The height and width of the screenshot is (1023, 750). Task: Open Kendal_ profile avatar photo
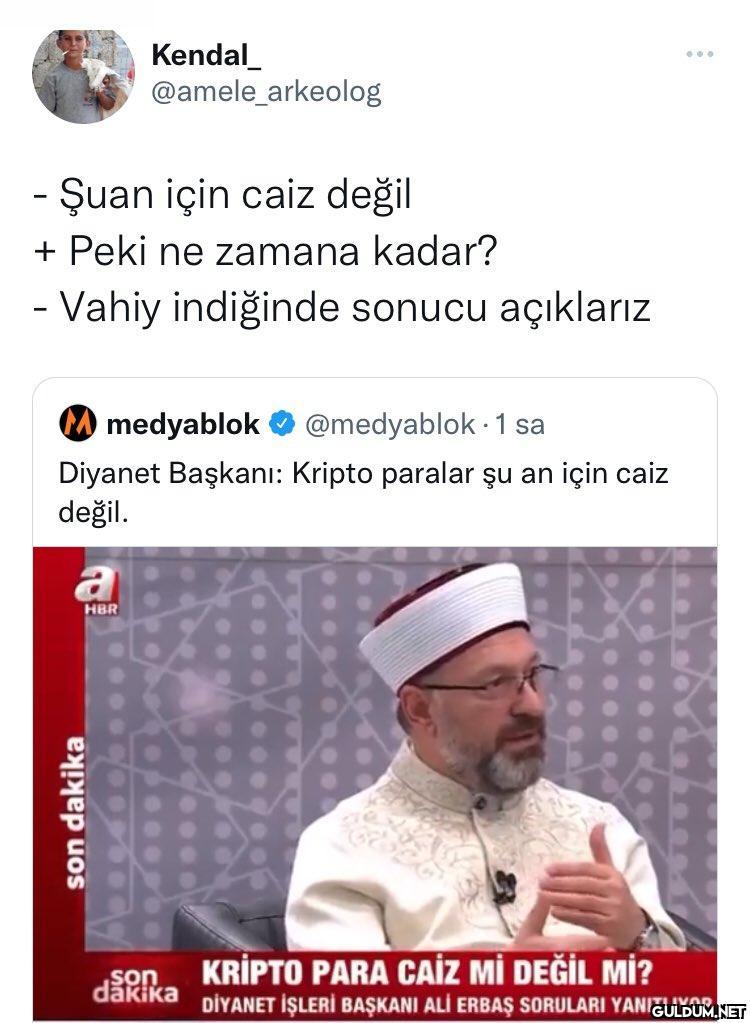[83, 76]
